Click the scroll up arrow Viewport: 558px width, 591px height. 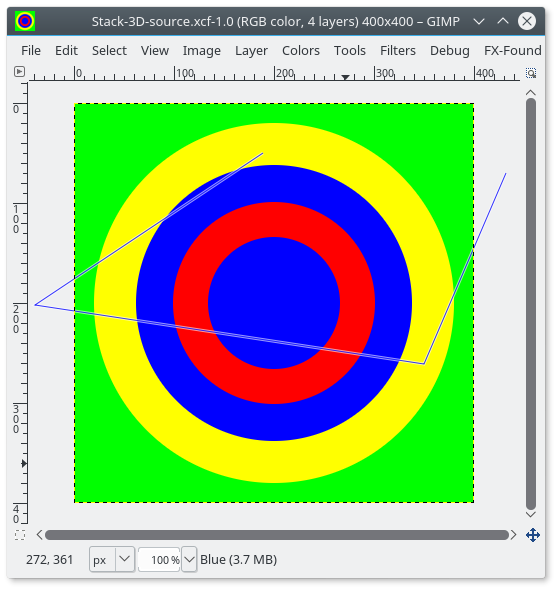click(531, 92)
